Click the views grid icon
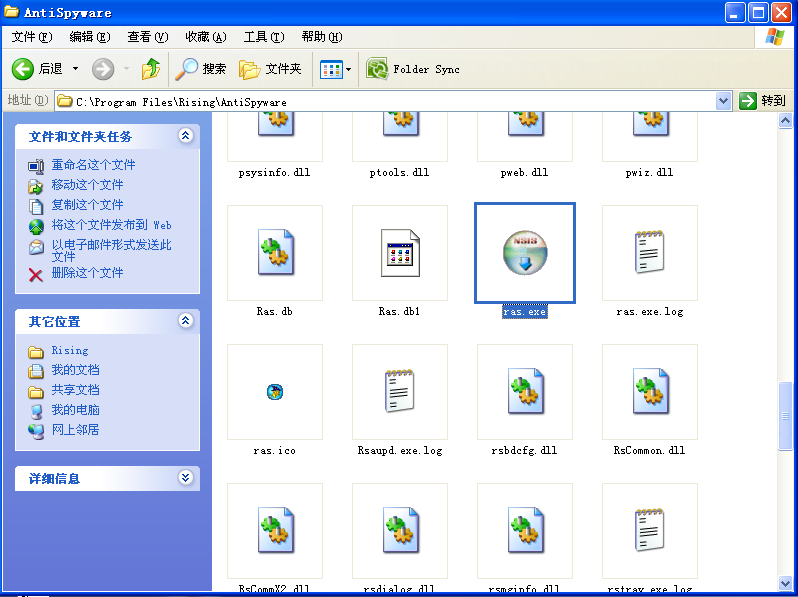798x597 pixels. (331, 69)
